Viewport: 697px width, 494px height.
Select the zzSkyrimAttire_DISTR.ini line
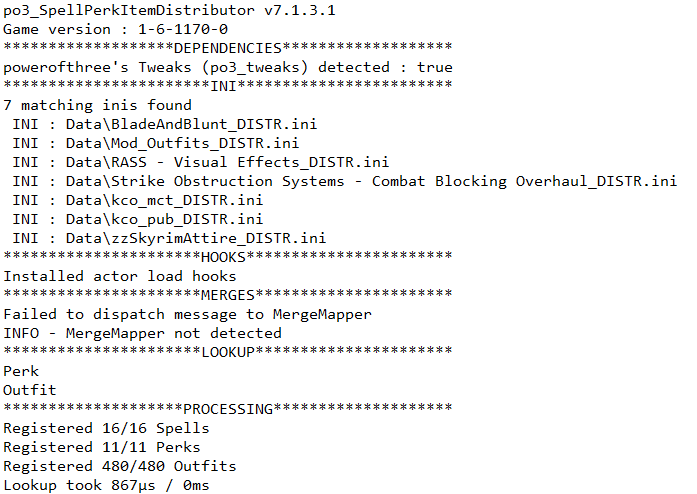[x=169, y=238]
